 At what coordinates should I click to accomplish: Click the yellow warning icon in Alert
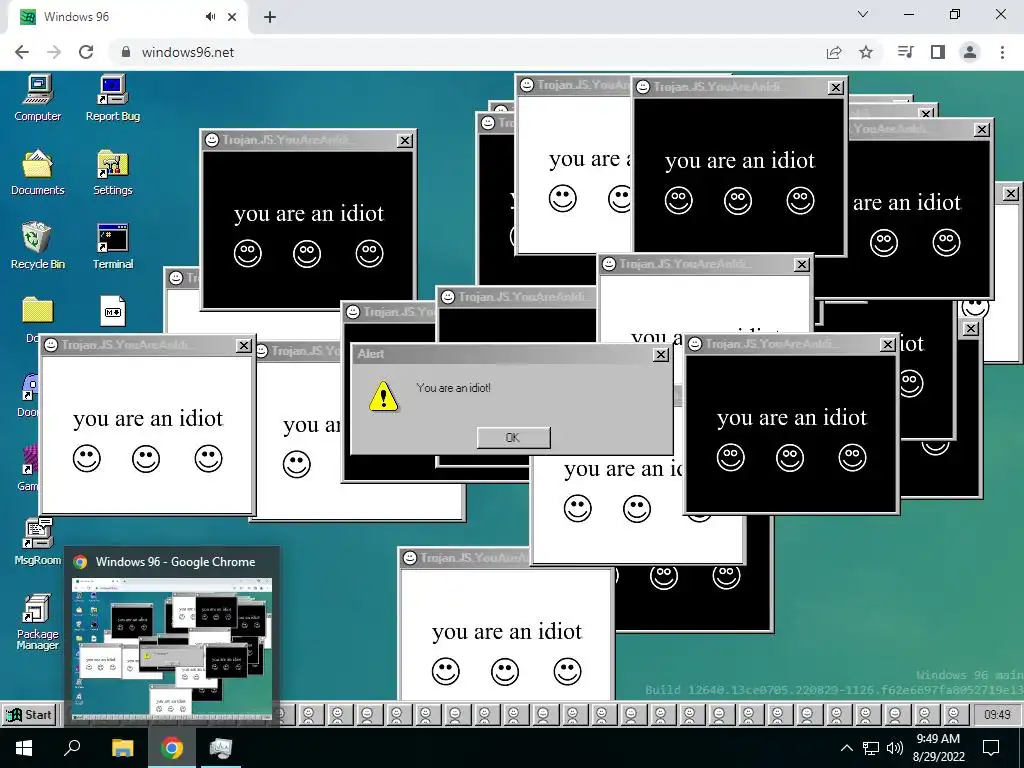(x=383, y=396)
